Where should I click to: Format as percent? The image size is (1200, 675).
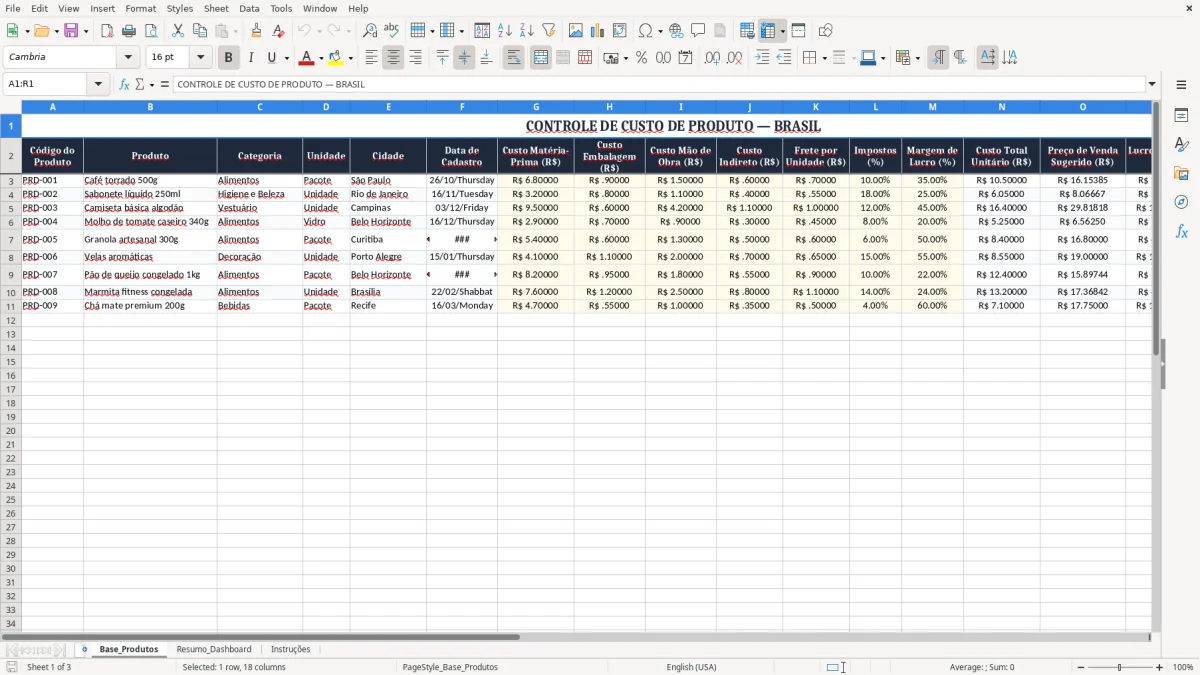641,58
